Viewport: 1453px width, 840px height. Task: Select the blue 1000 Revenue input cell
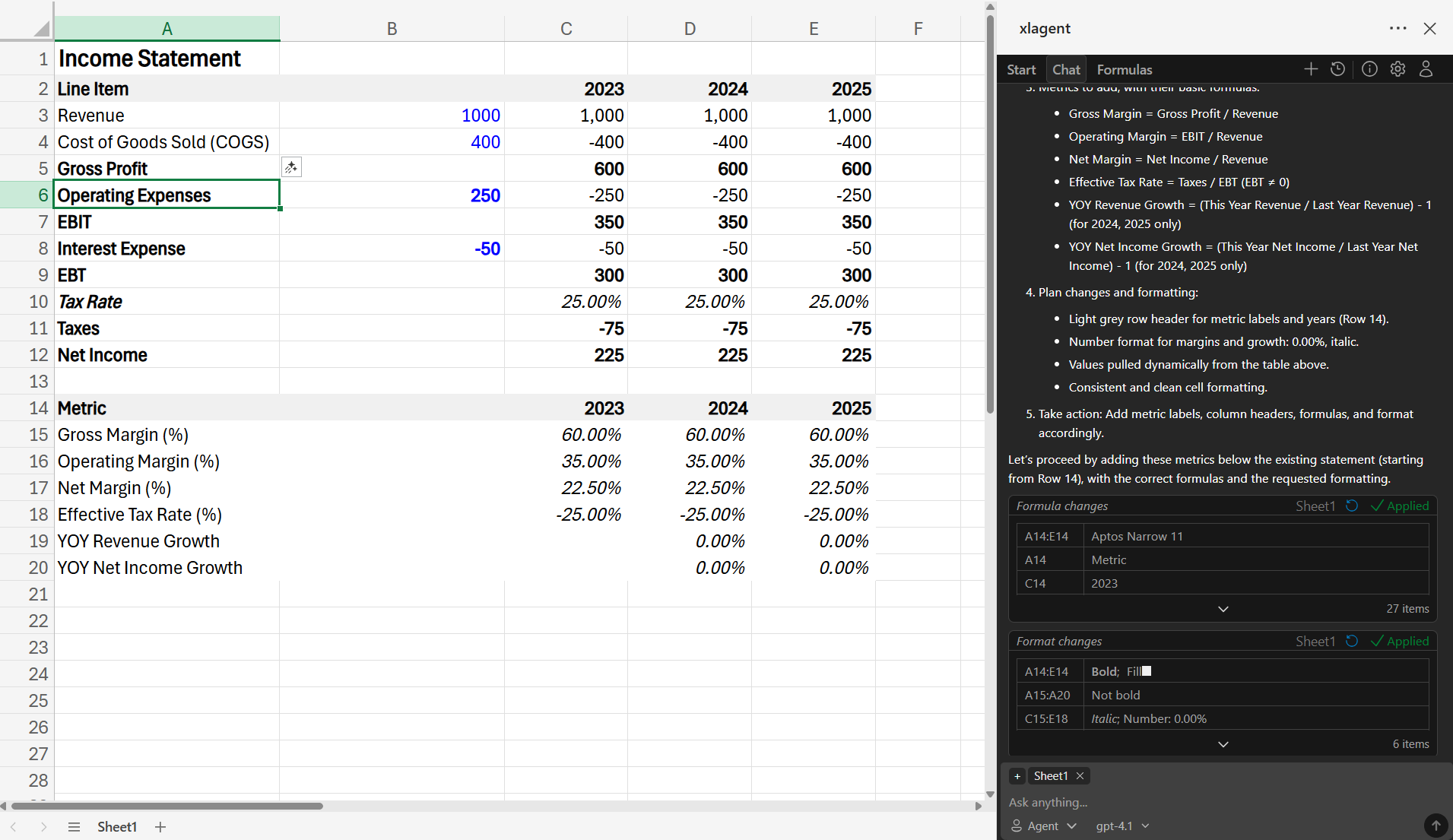392,115
